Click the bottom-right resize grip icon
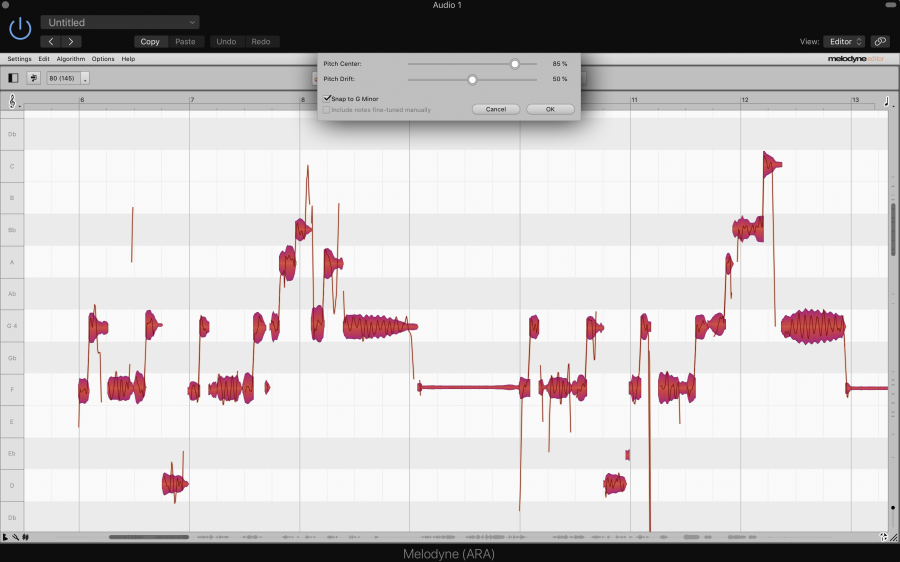Viewport: 900px width, 562px height. click(x=894, y=537)
